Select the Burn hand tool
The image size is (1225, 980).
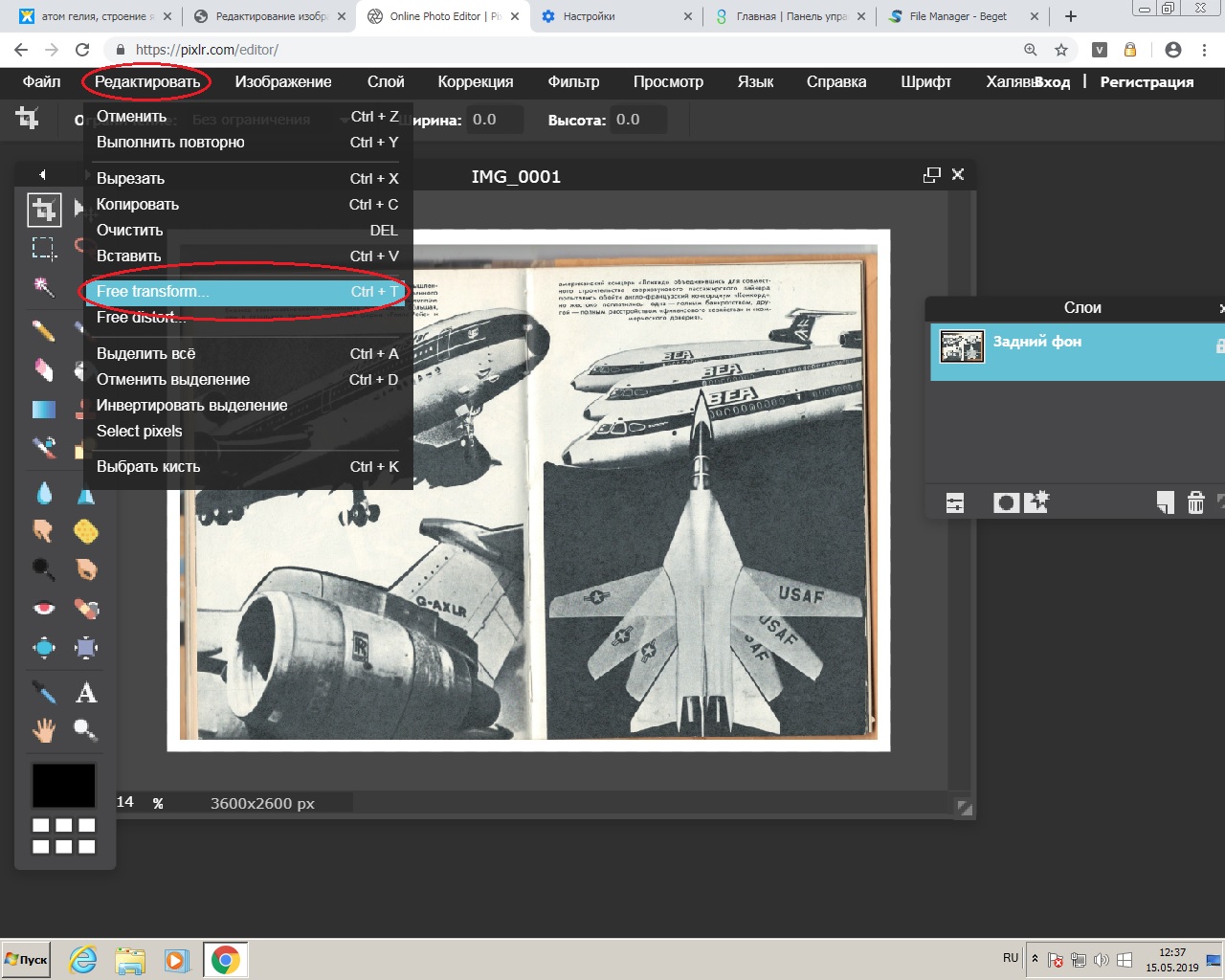point(86,569)
